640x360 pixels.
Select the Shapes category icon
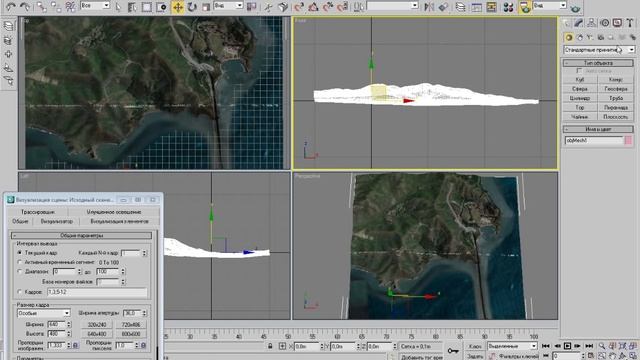coord(579,38)
